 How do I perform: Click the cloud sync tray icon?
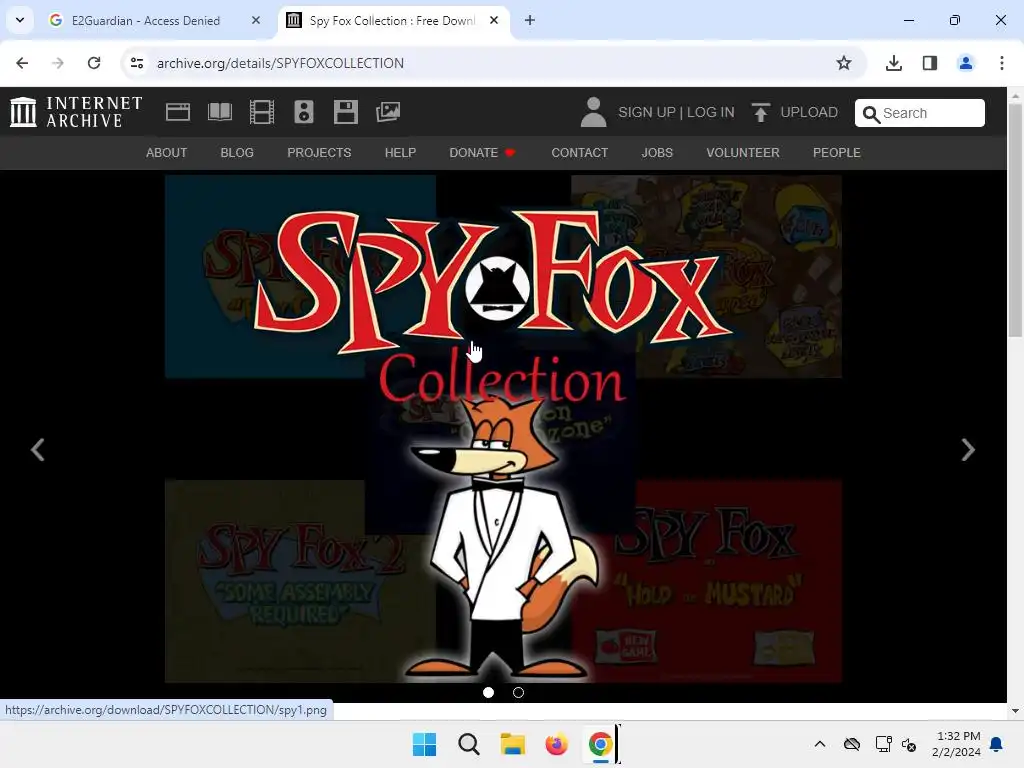852,744
